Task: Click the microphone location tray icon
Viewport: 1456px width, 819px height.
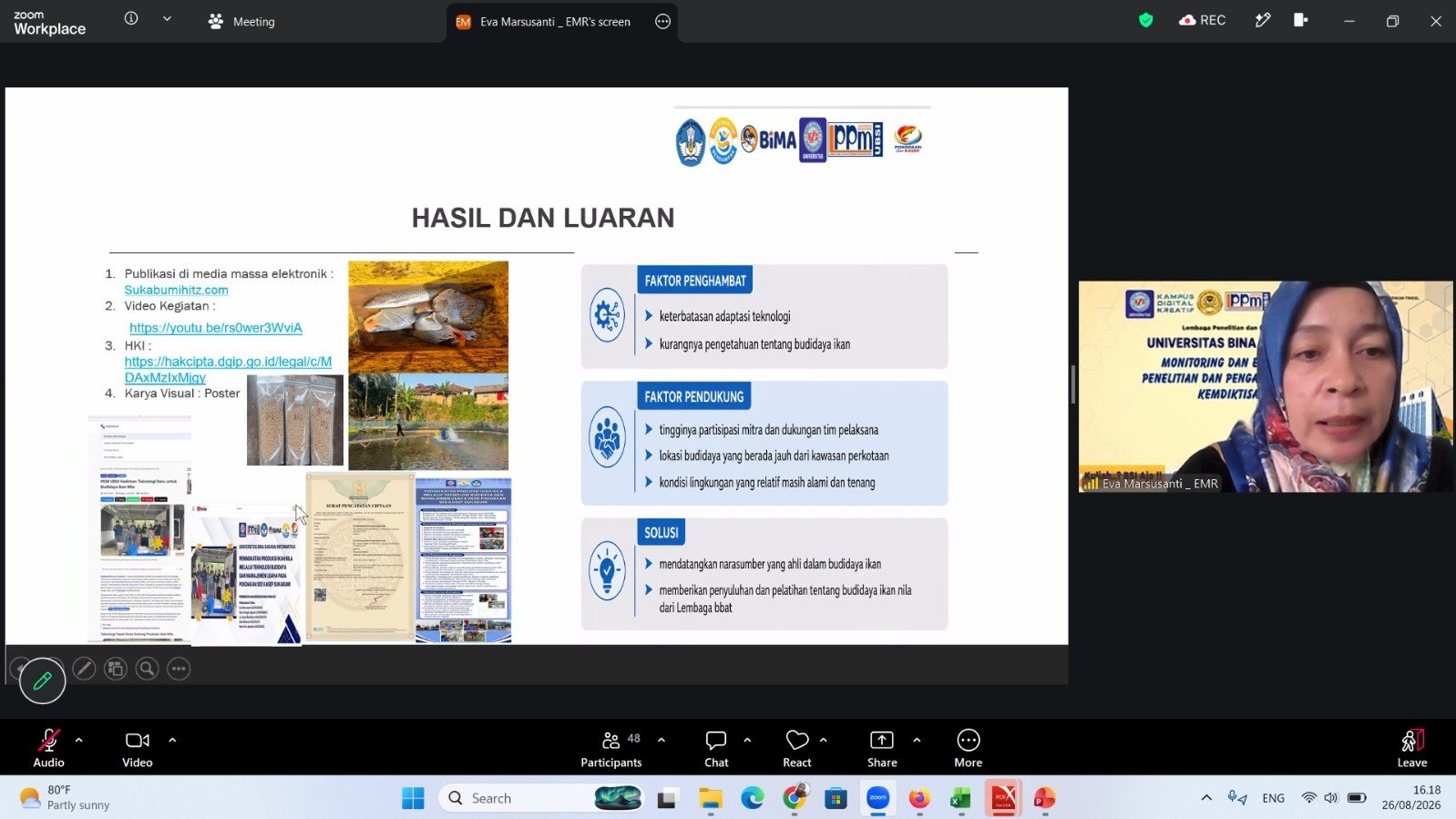Action: [x=1237, y=798]
